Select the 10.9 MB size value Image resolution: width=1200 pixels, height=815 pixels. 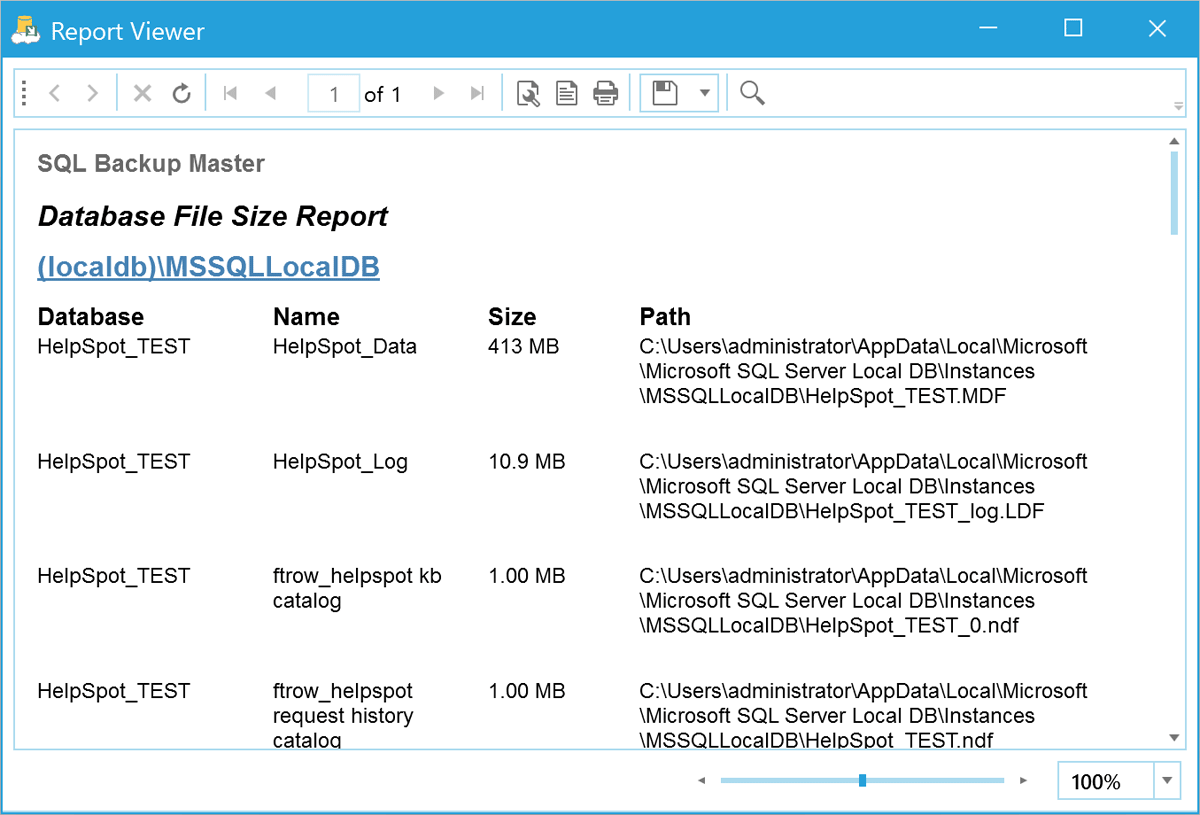[x=527, y=462]
